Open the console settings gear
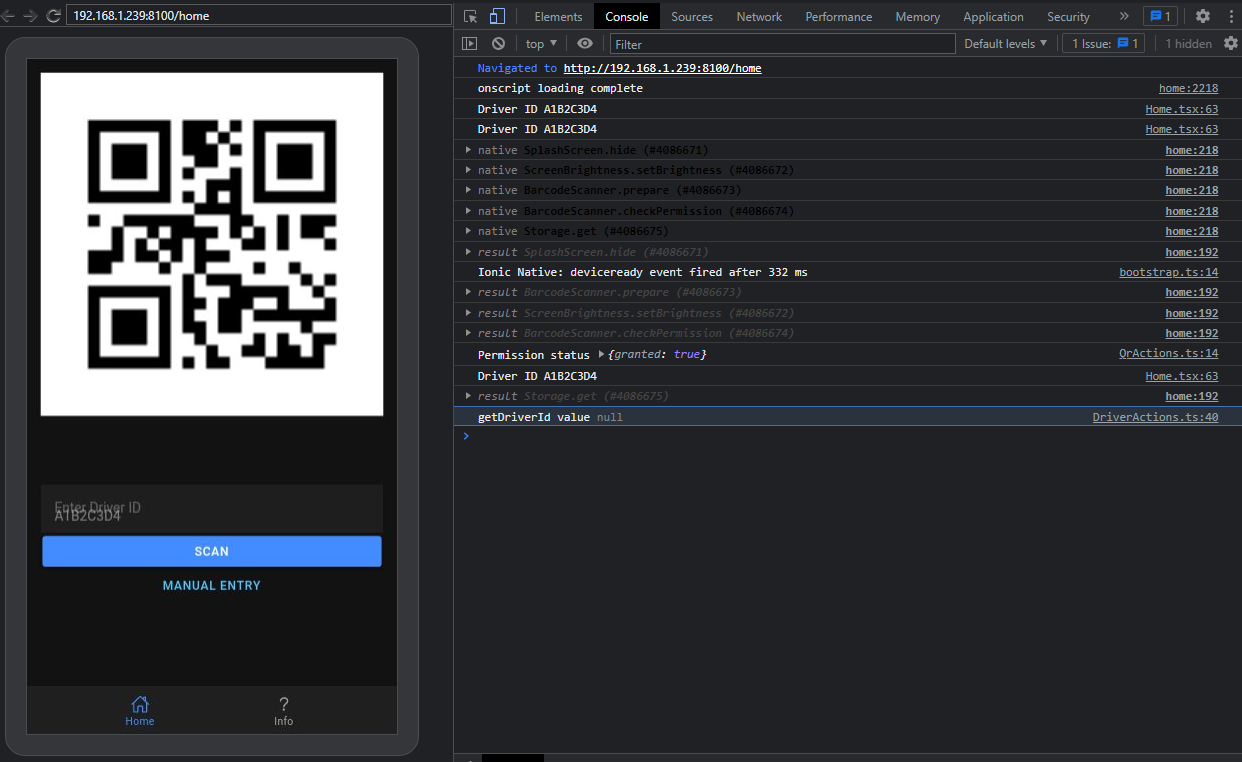The height and width of the screenshot is (762, 1242). tap(1231, 44)
